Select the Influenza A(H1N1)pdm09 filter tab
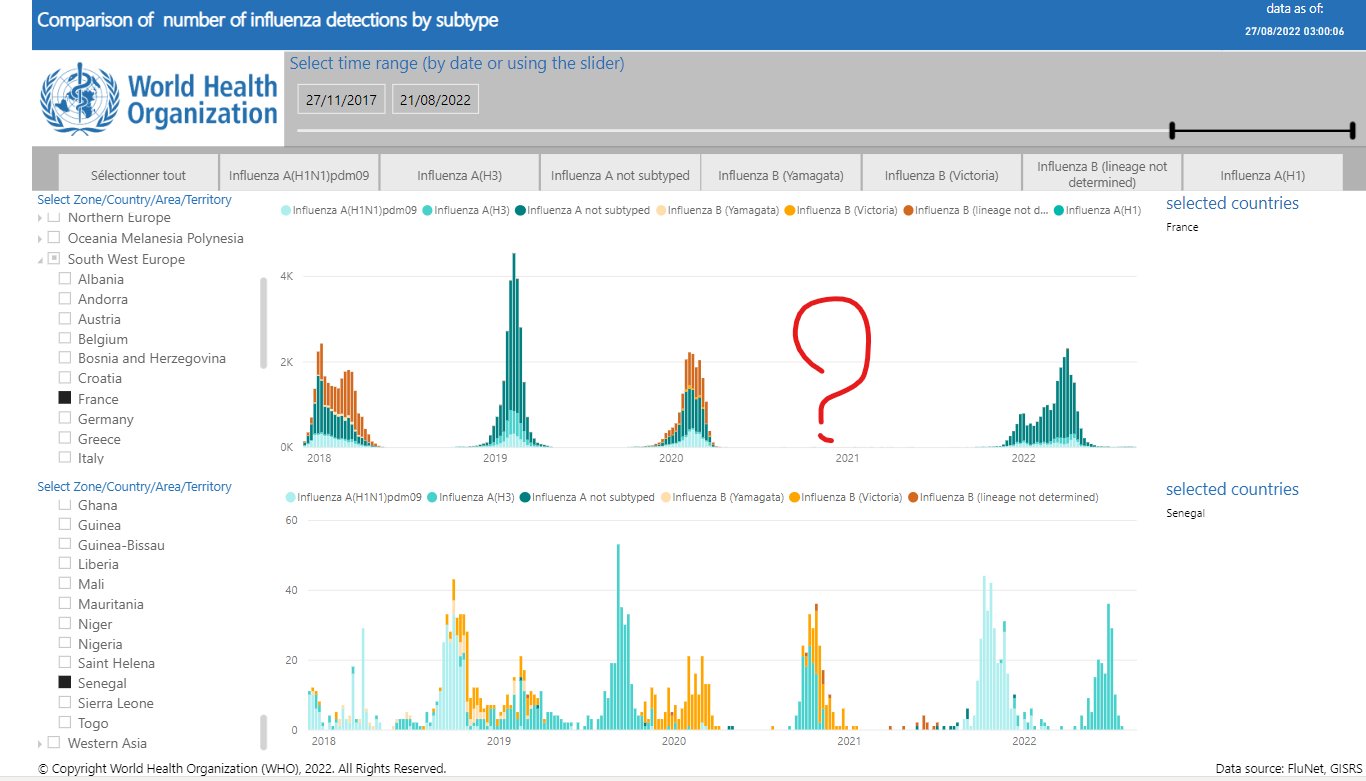The image size is (1366, 781). pos(299,172)
